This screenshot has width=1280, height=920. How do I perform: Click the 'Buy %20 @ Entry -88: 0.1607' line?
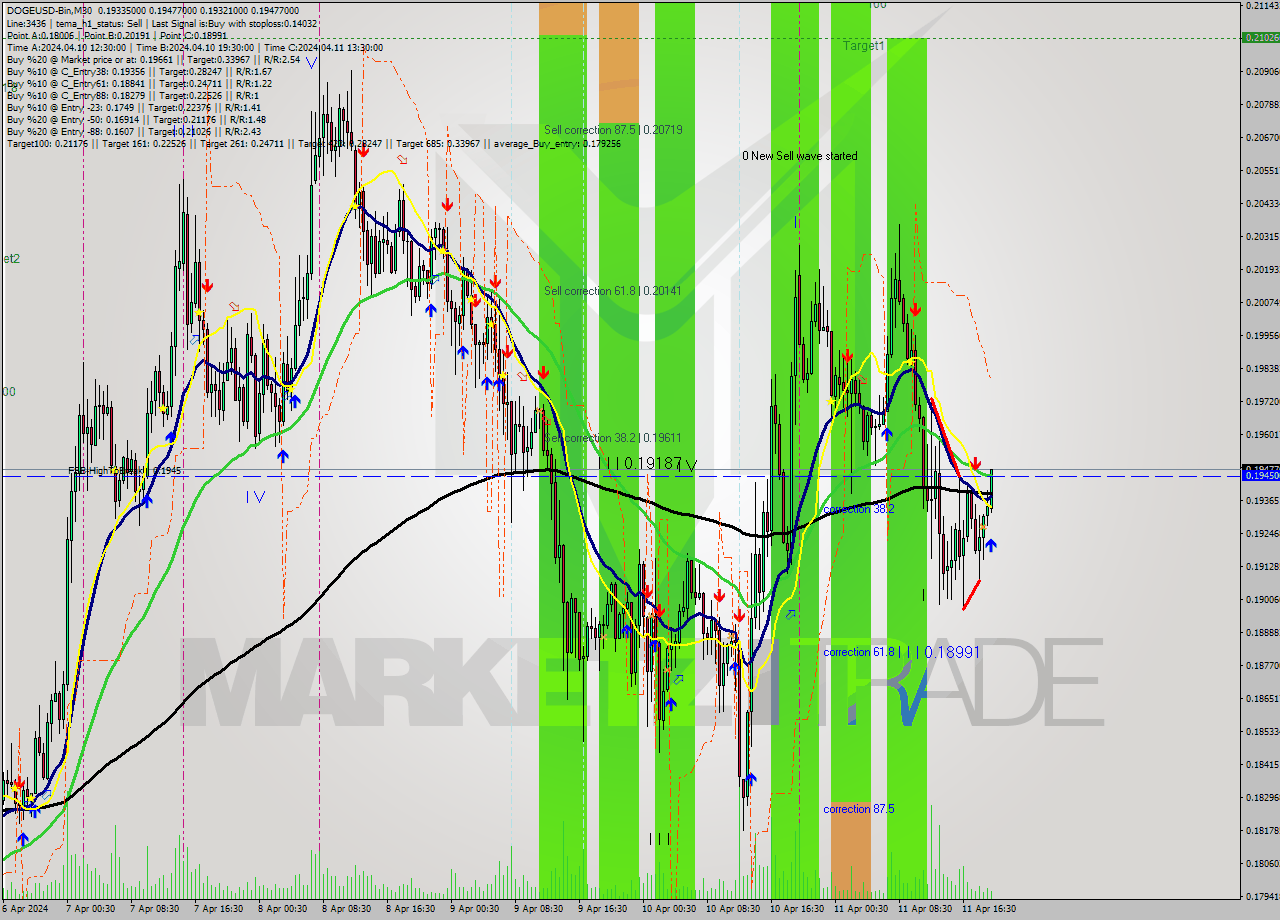click(x=134, y=131)
